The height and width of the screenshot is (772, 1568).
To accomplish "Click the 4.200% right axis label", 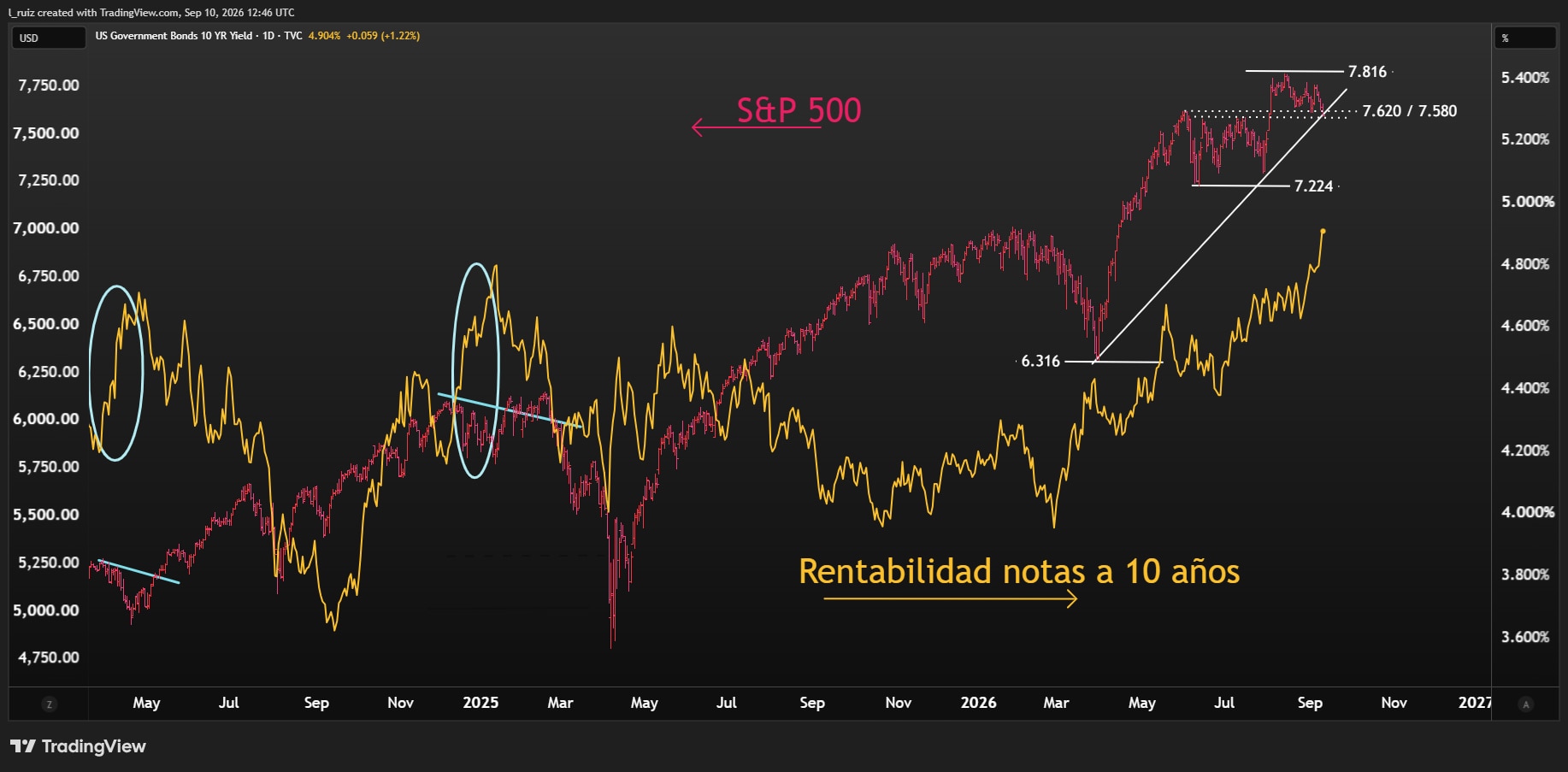I will point(1525,451).
